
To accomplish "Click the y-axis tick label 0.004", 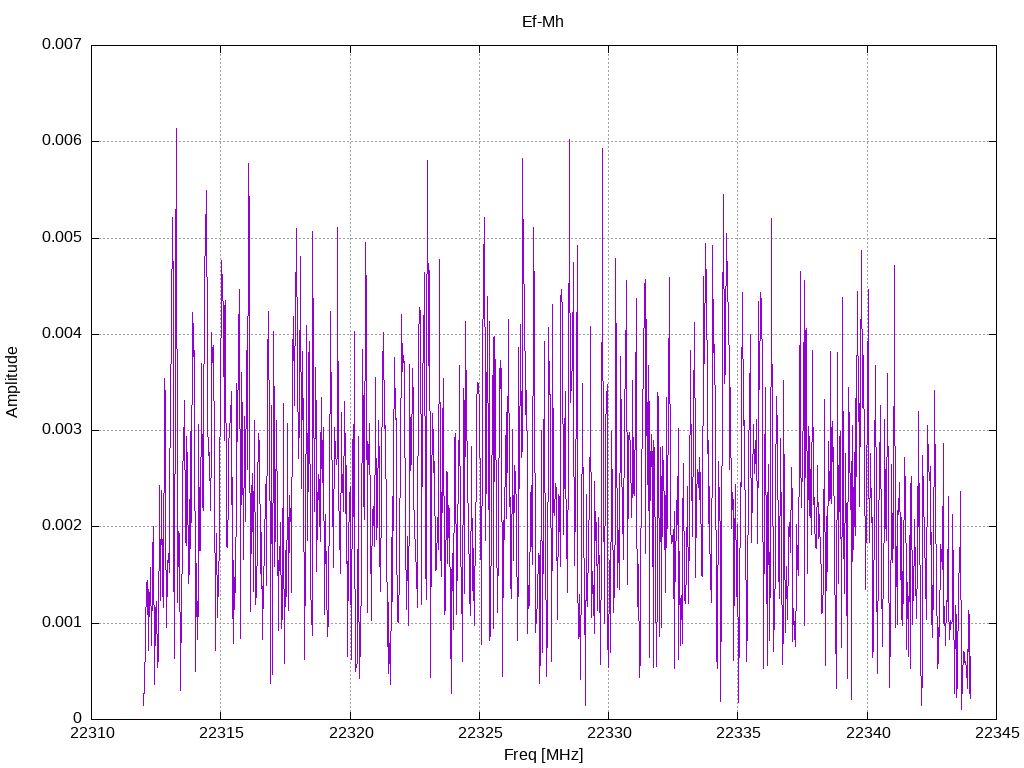I will point(62,333).
